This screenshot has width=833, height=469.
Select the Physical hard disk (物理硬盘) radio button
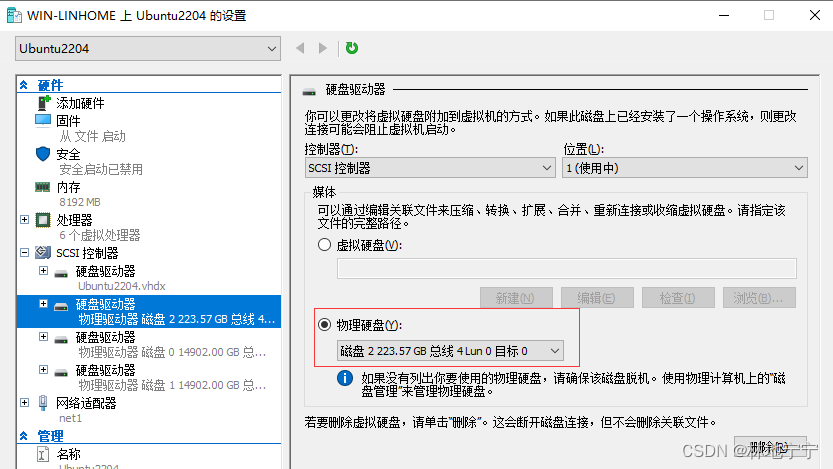click(325, 325)
